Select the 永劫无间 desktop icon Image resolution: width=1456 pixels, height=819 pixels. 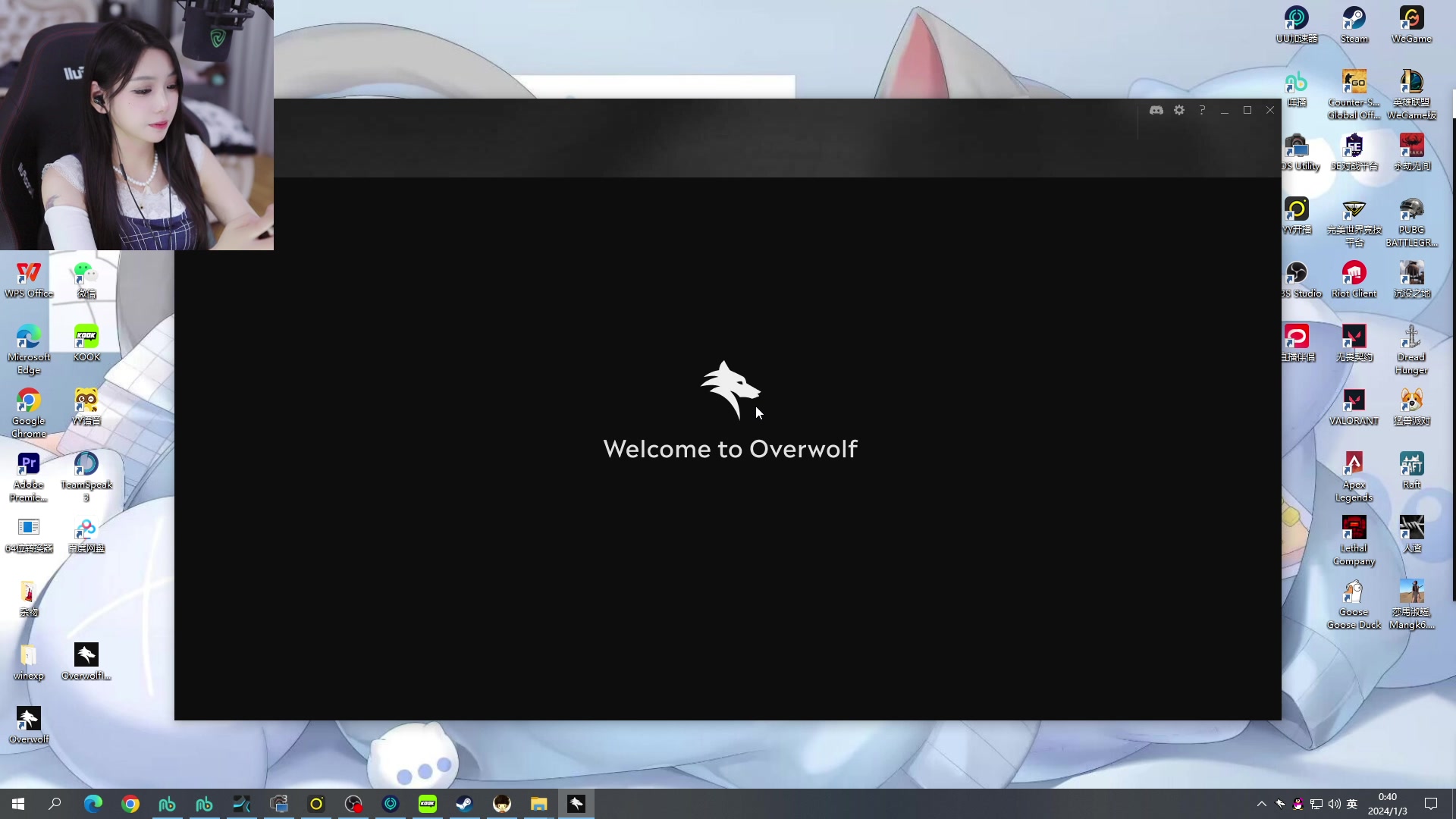point(1412,152)
